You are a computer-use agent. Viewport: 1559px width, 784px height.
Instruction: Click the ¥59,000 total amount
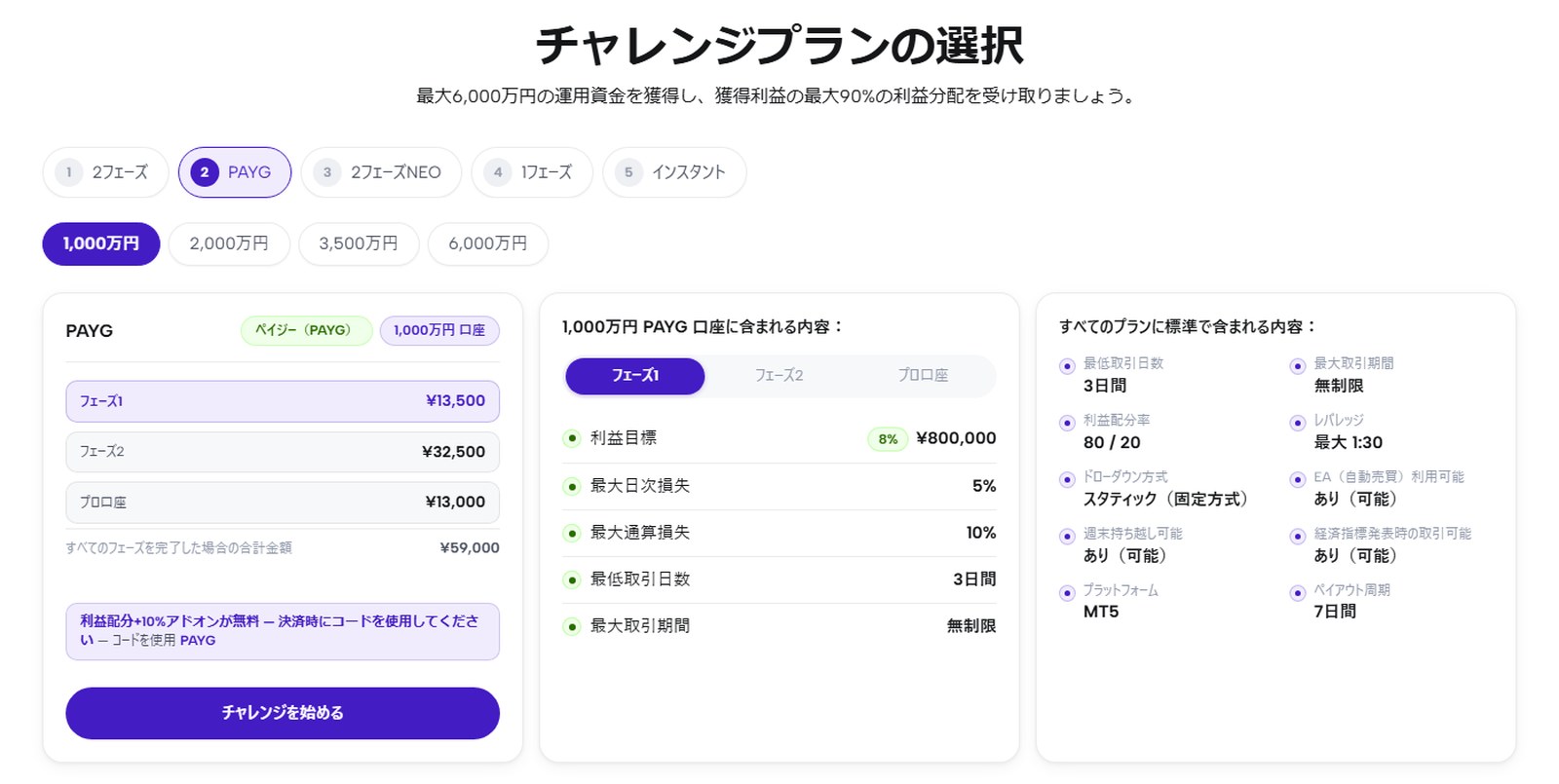tap(470, 547)
